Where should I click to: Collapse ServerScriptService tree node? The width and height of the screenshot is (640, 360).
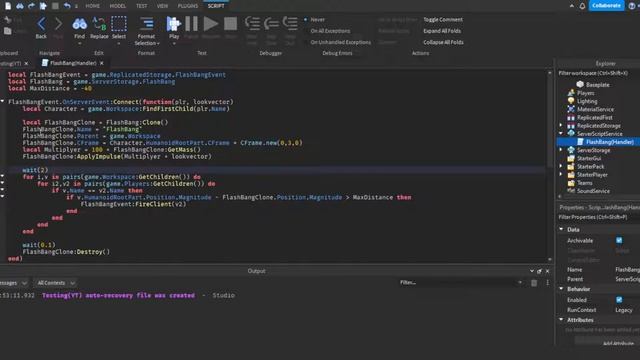(x=561, y=133)
